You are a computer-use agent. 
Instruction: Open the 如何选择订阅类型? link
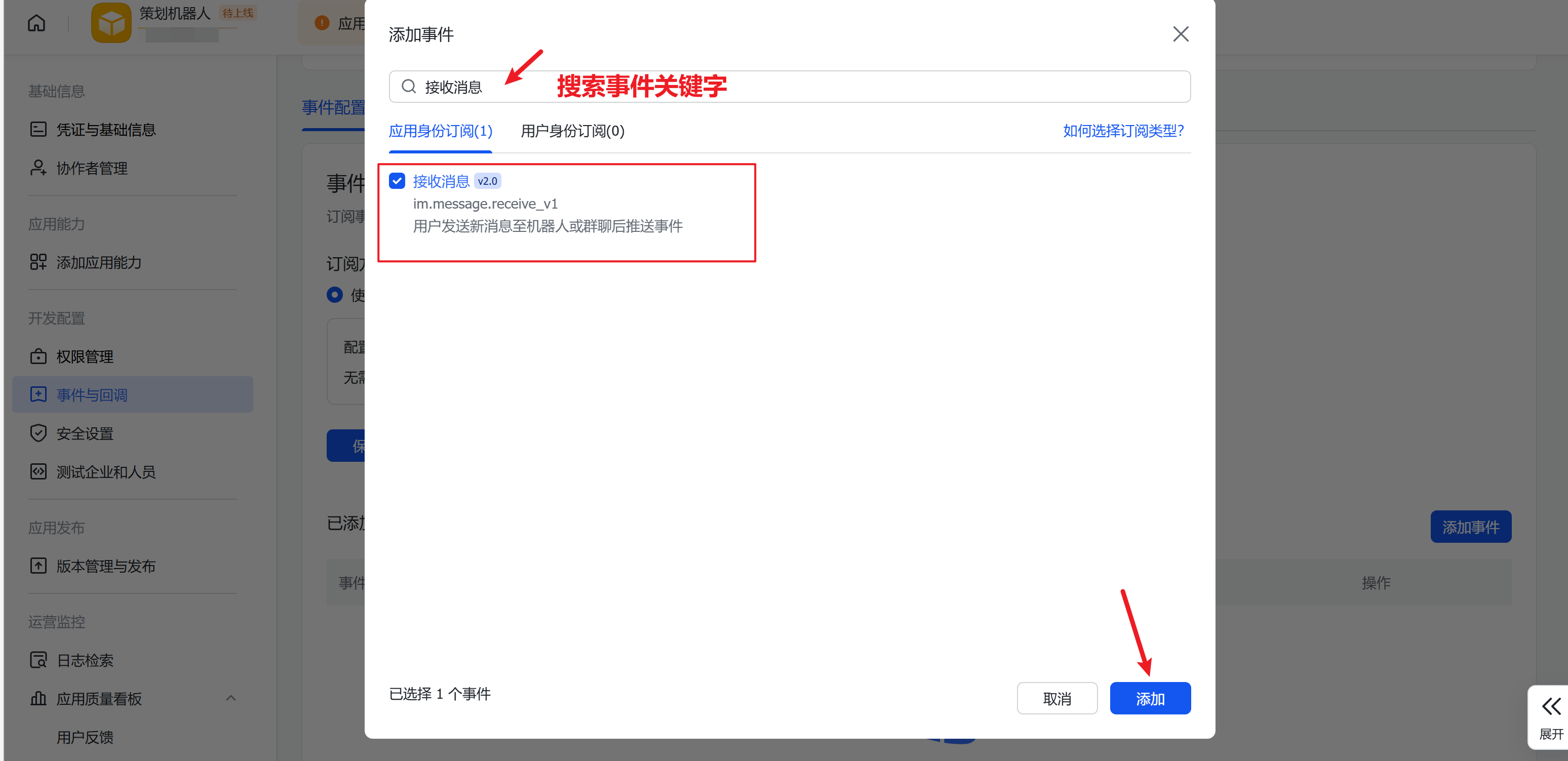(1123, 131)
